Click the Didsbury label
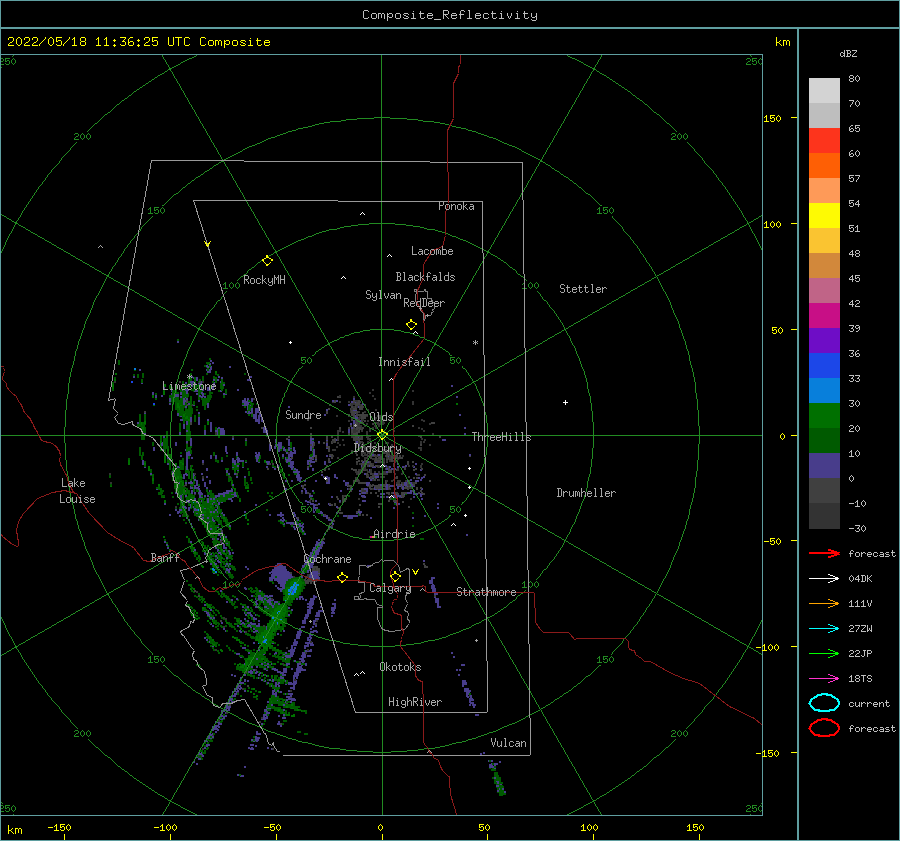Image resolution: width=900 pixels, height=841 pixels. pyautogui.click(x=377, y=448)
